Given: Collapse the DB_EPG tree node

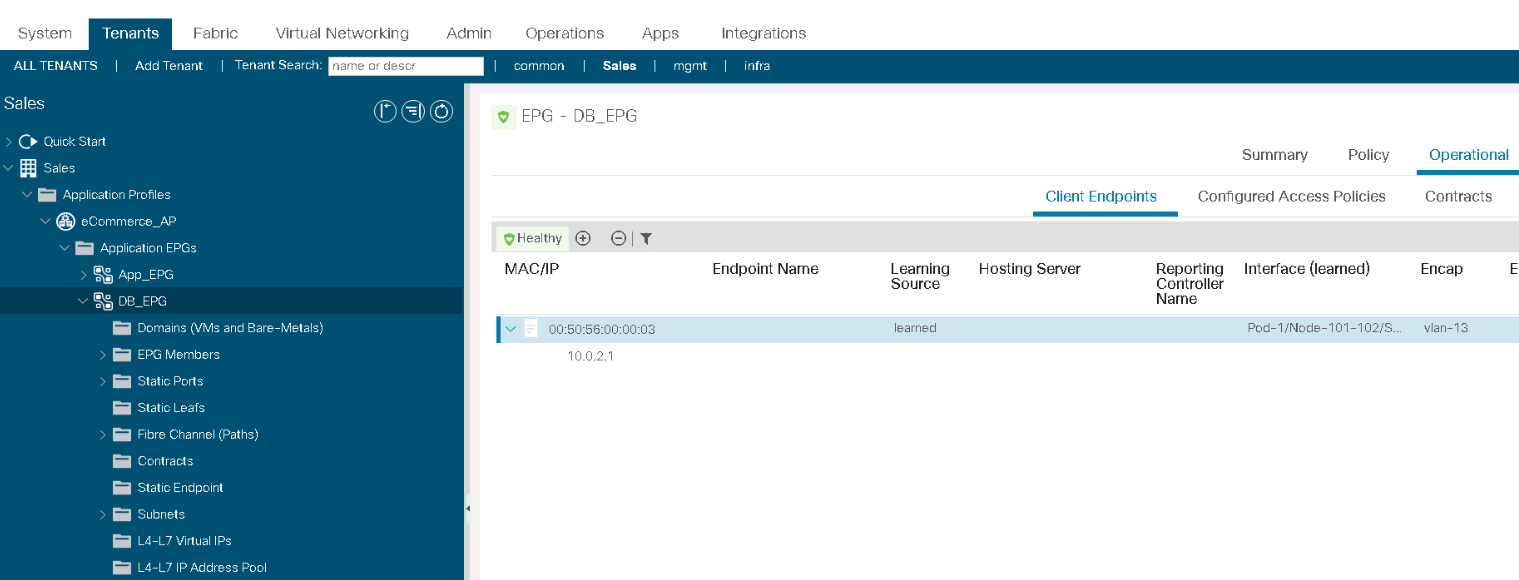Looking at the screenshot, I should pyautogui.click(x=83, y=301).
